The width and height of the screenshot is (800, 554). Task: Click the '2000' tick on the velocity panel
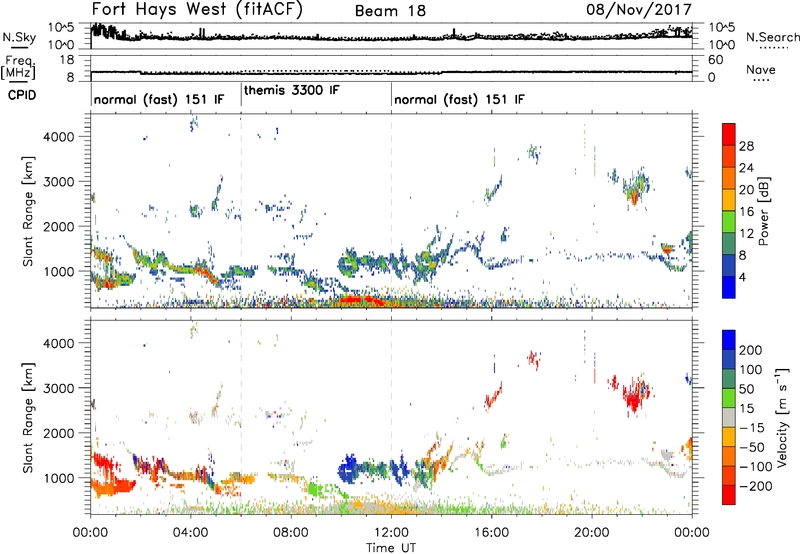[59, 433]
